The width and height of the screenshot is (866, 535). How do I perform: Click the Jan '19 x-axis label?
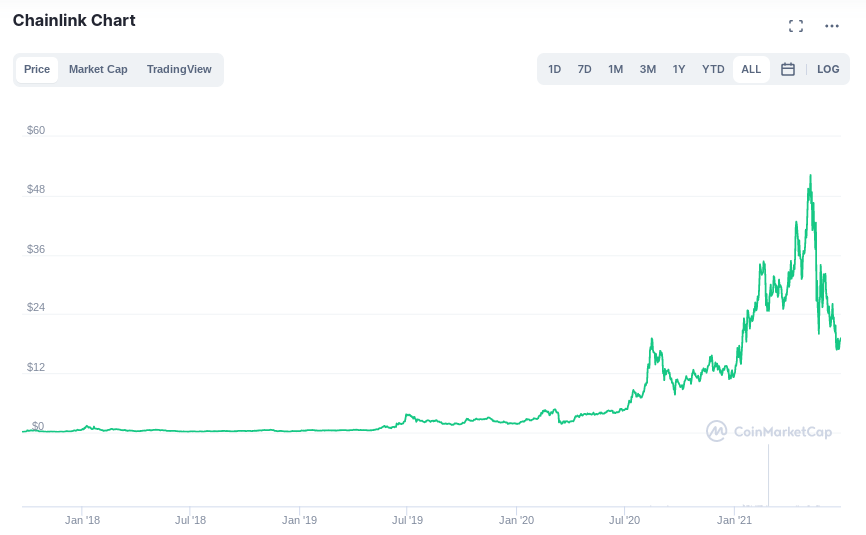tap(299, 520)
